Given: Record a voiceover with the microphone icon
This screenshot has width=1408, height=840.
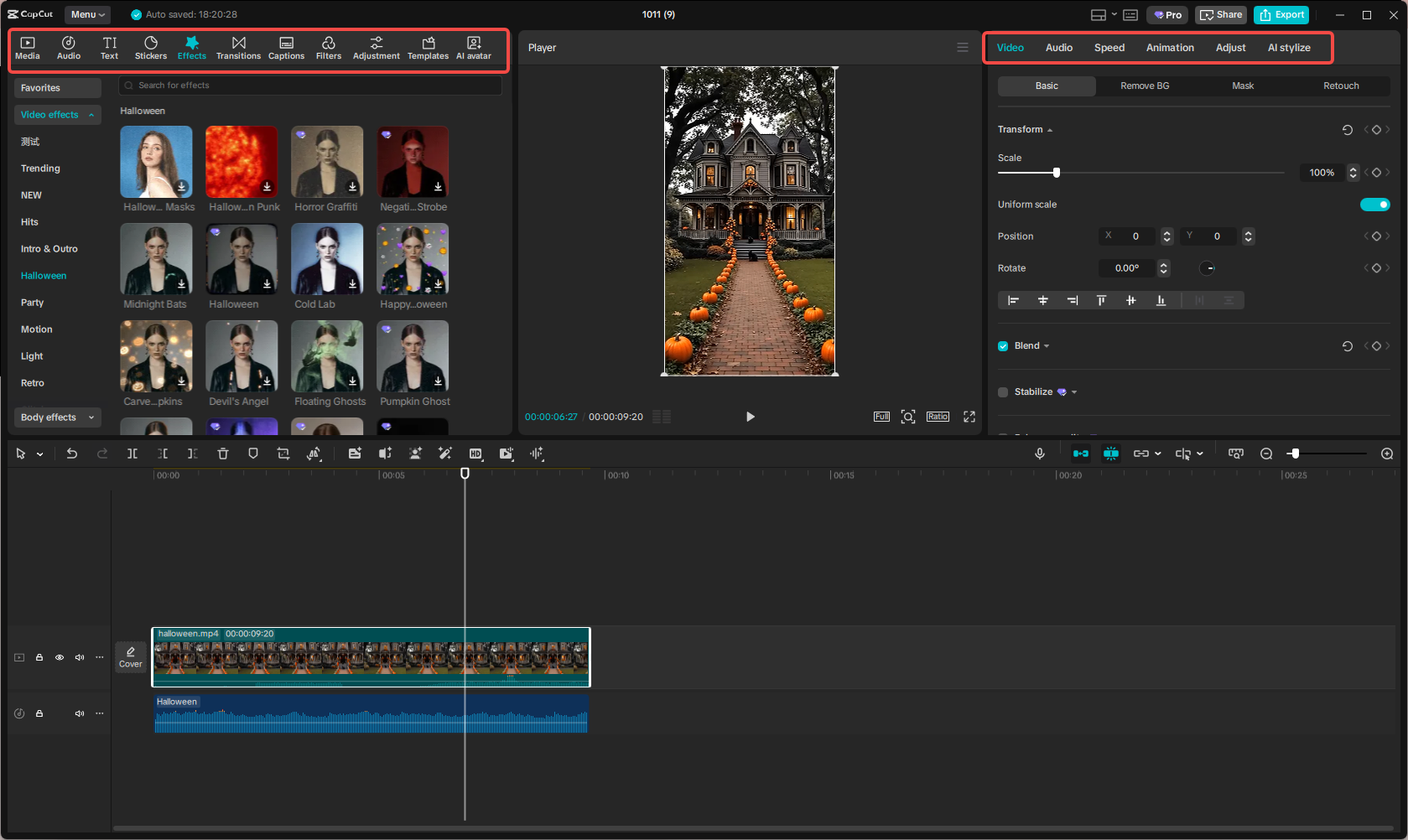Looking at the screenshot, I should (x=1039, y=454).
